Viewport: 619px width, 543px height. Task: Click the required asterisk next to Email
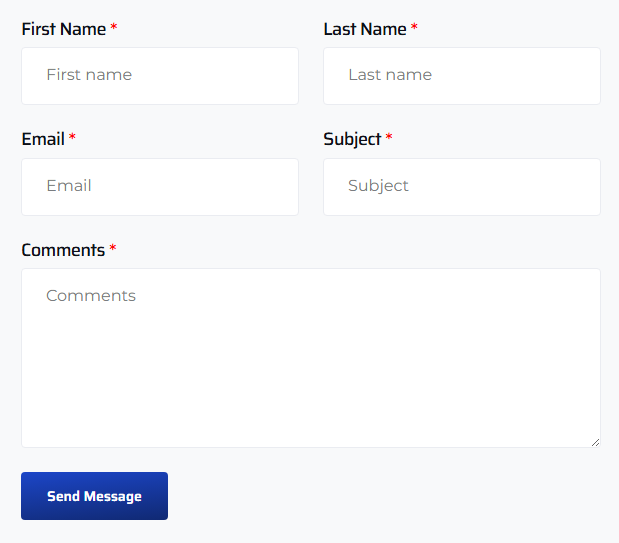73,138
